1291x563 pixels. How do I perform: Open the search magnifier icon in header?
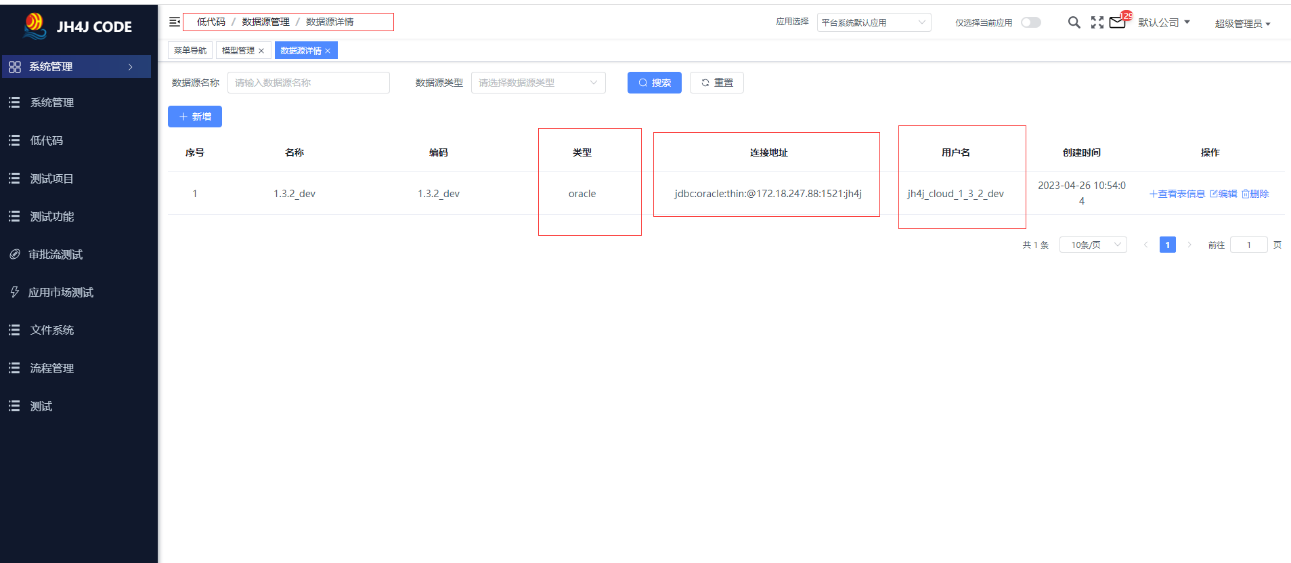coord(1074,22)
